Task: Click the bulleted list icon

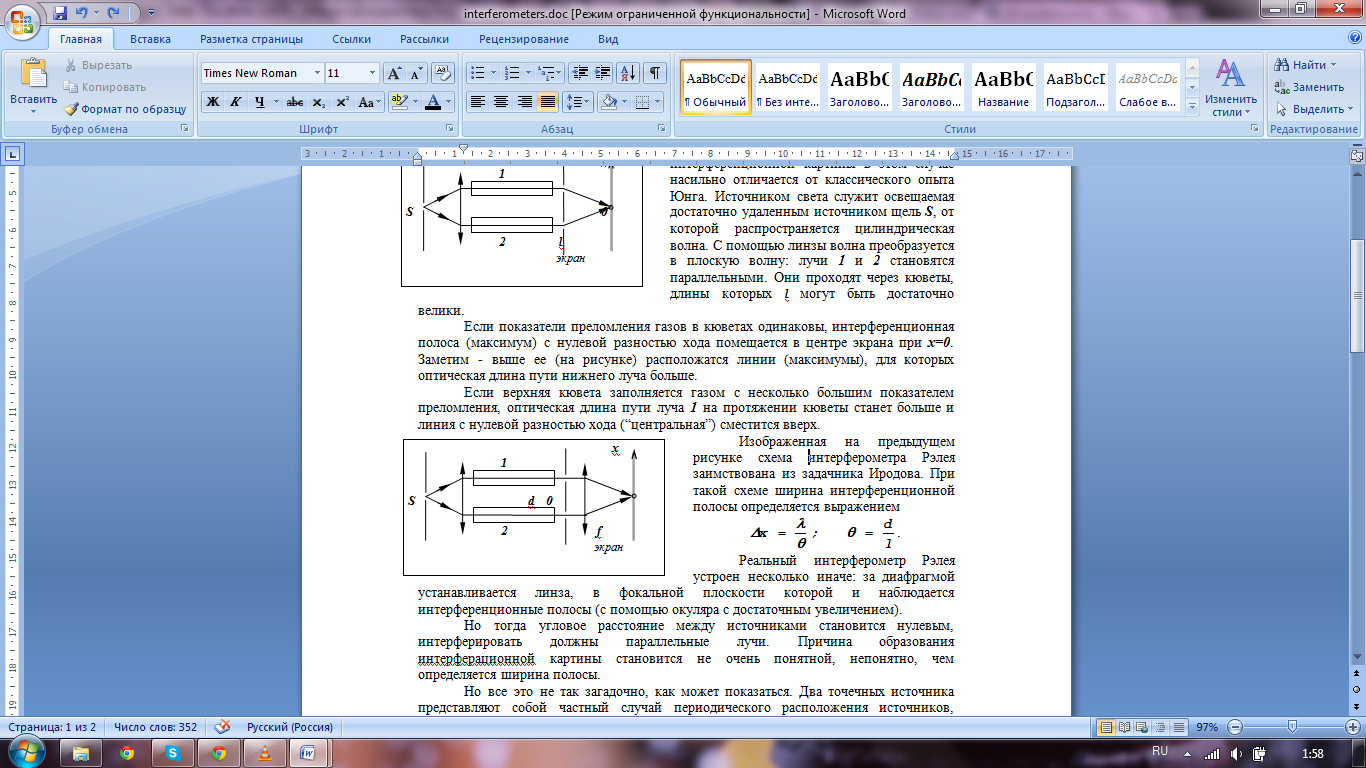Action: point(478,73)
